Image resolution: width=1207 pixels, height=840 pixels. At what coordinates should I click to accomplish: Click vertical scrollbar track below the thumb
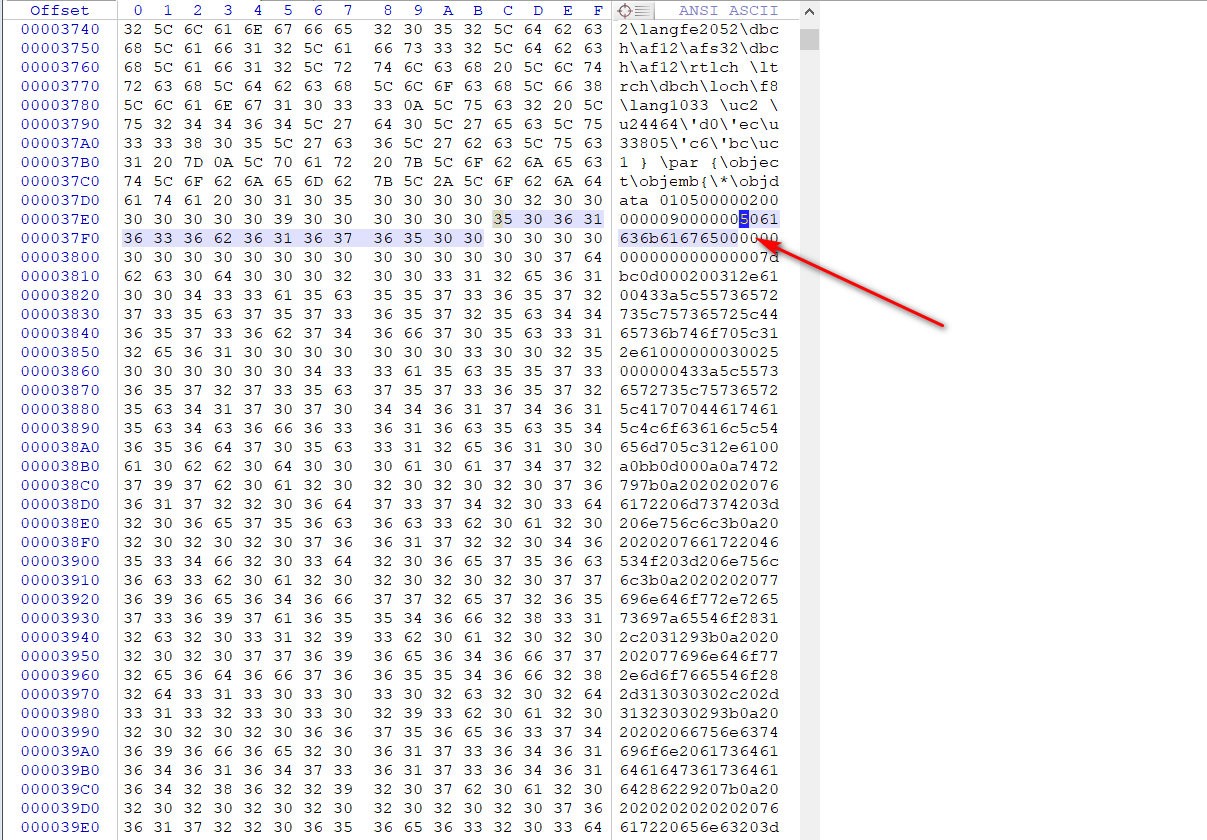pos(808,440)
